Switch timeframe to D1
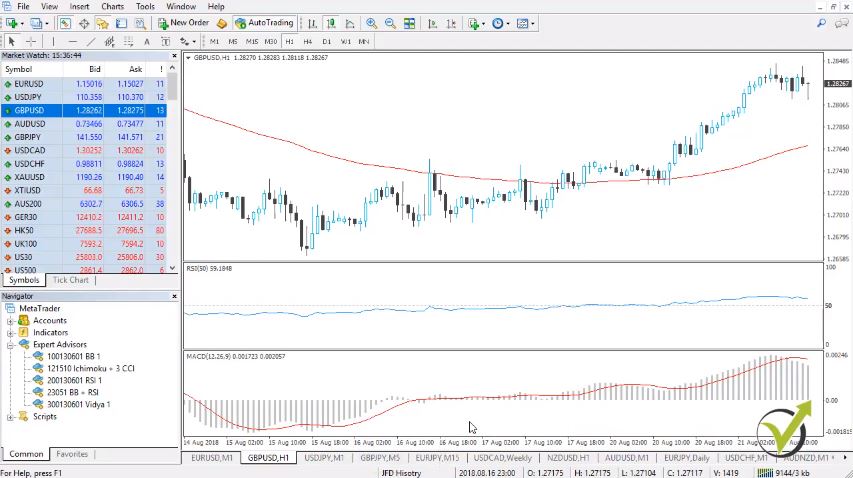Viewport: 853px width, 478px height. (x=326, y=41)
